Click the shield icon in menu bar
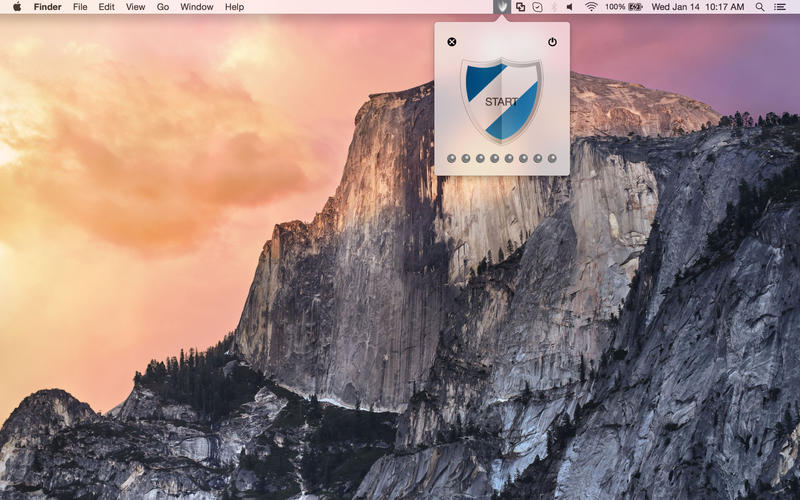Screen dimensions: 800x500 [x=503, y=7]
